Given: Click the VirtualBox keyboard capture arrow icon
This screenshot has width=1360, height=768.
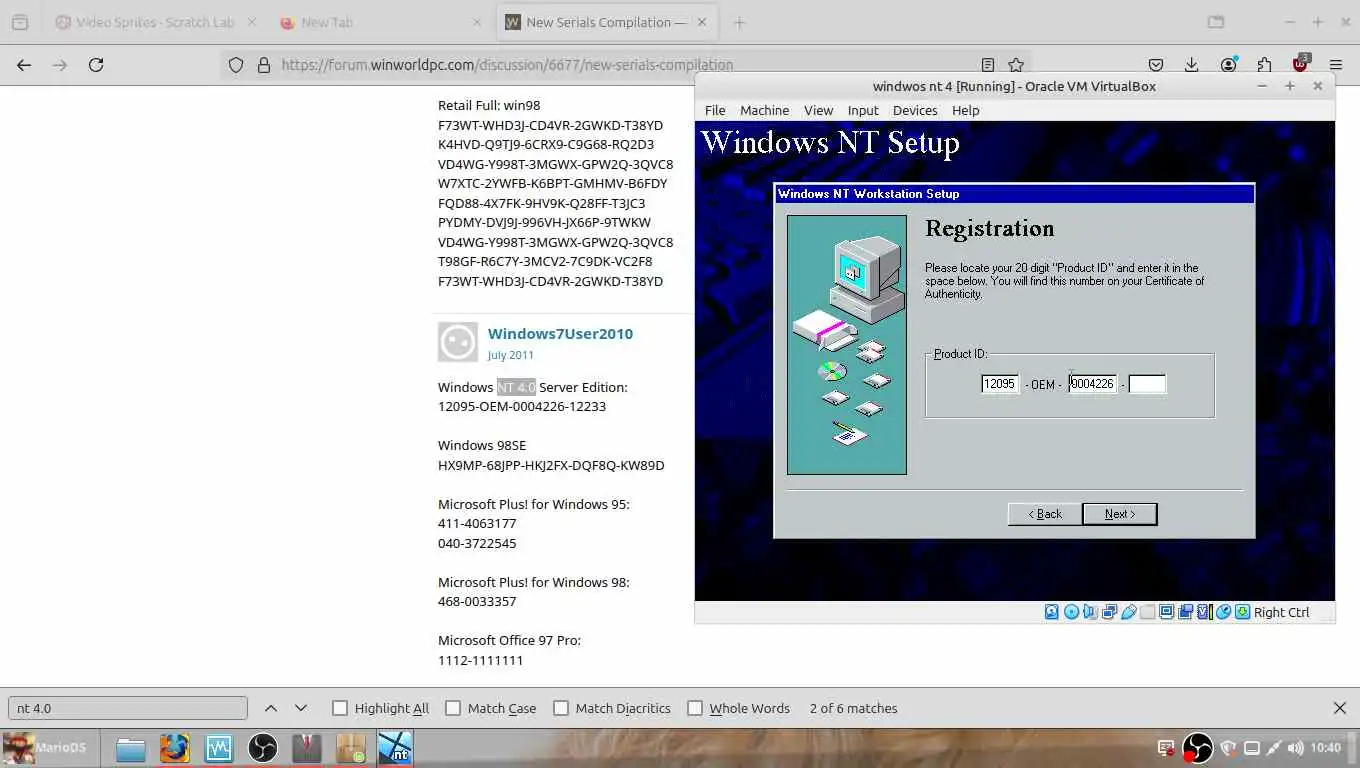Looking at the screenshot, I should point(1242,612).
